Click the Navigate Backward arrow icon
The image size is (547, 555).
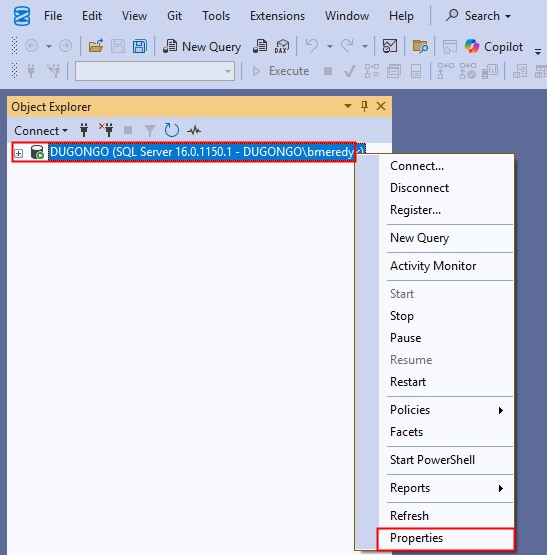pos(32,46)
